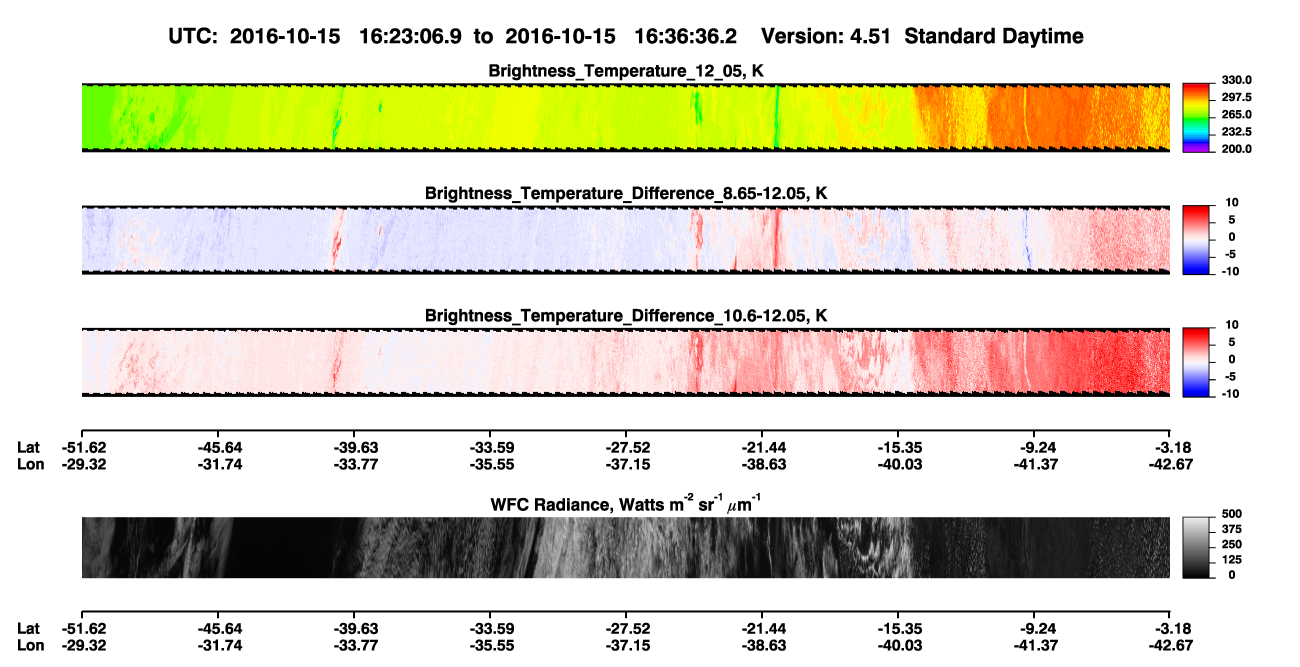This screenshot has height=667, width=1300.
Task: Click the 'Lat' label below the WFC Radiance panel
Action: [29, 628]
